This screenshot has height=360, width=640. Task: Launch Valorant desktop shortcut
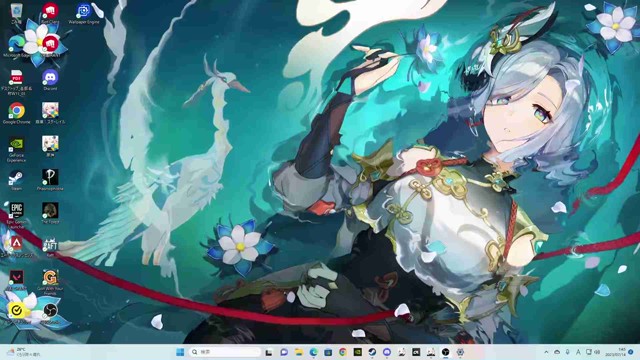coord(16,280)
